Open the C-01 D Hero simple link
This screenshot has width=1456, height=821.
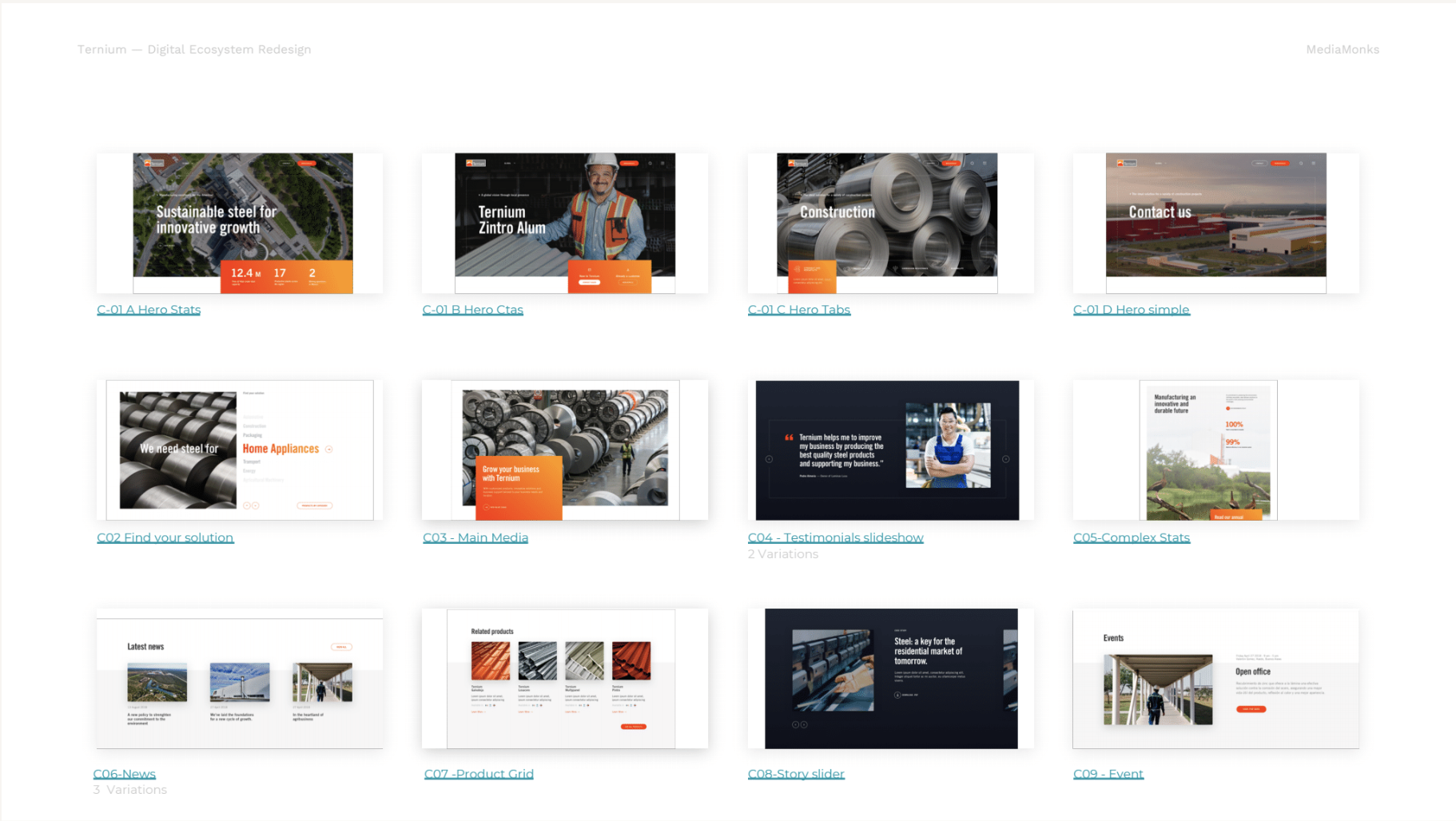point(1132,310)
